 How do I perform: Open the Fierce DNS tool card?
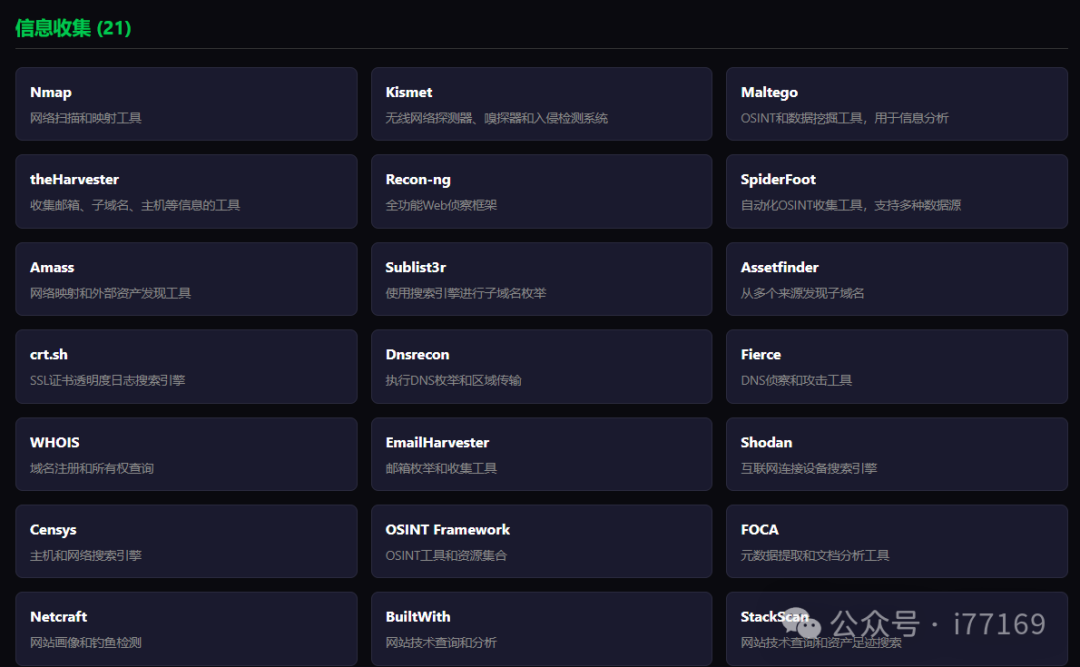tap(897, 367)
